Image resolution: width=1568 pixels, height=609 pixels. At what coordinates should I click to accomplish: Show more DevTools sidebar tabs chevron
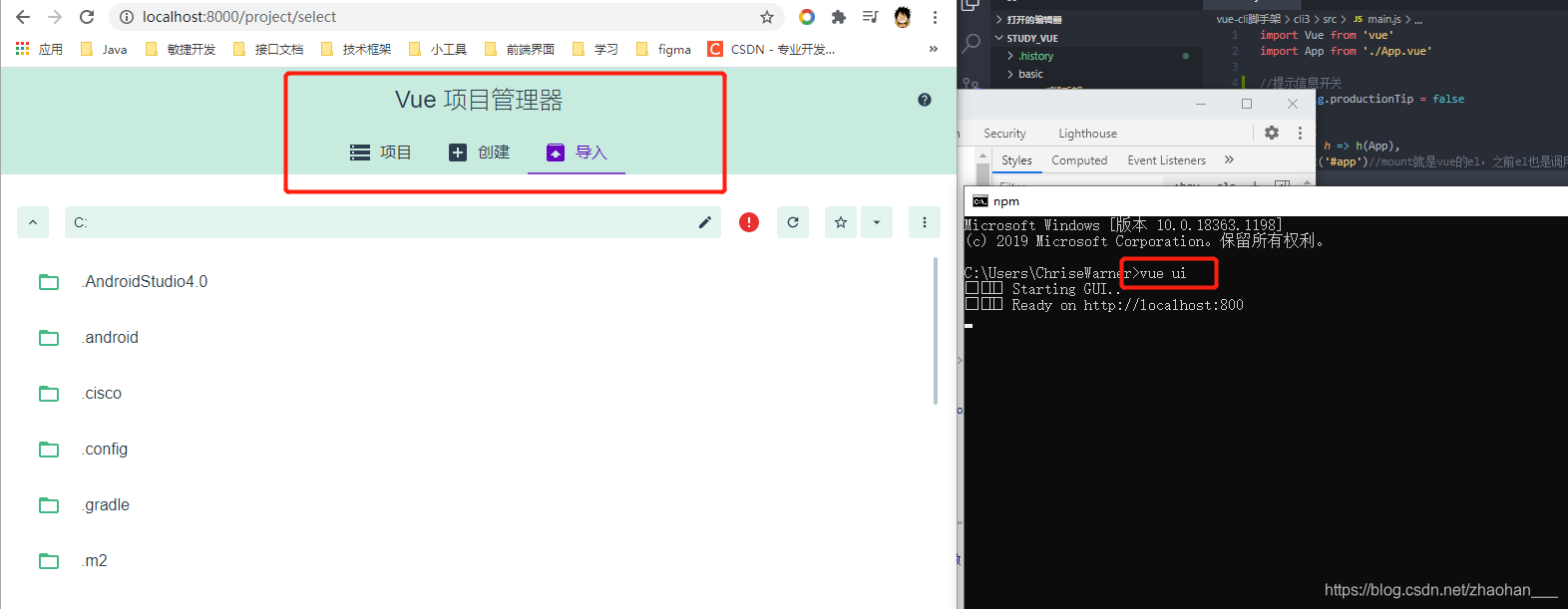(1229, 159)
